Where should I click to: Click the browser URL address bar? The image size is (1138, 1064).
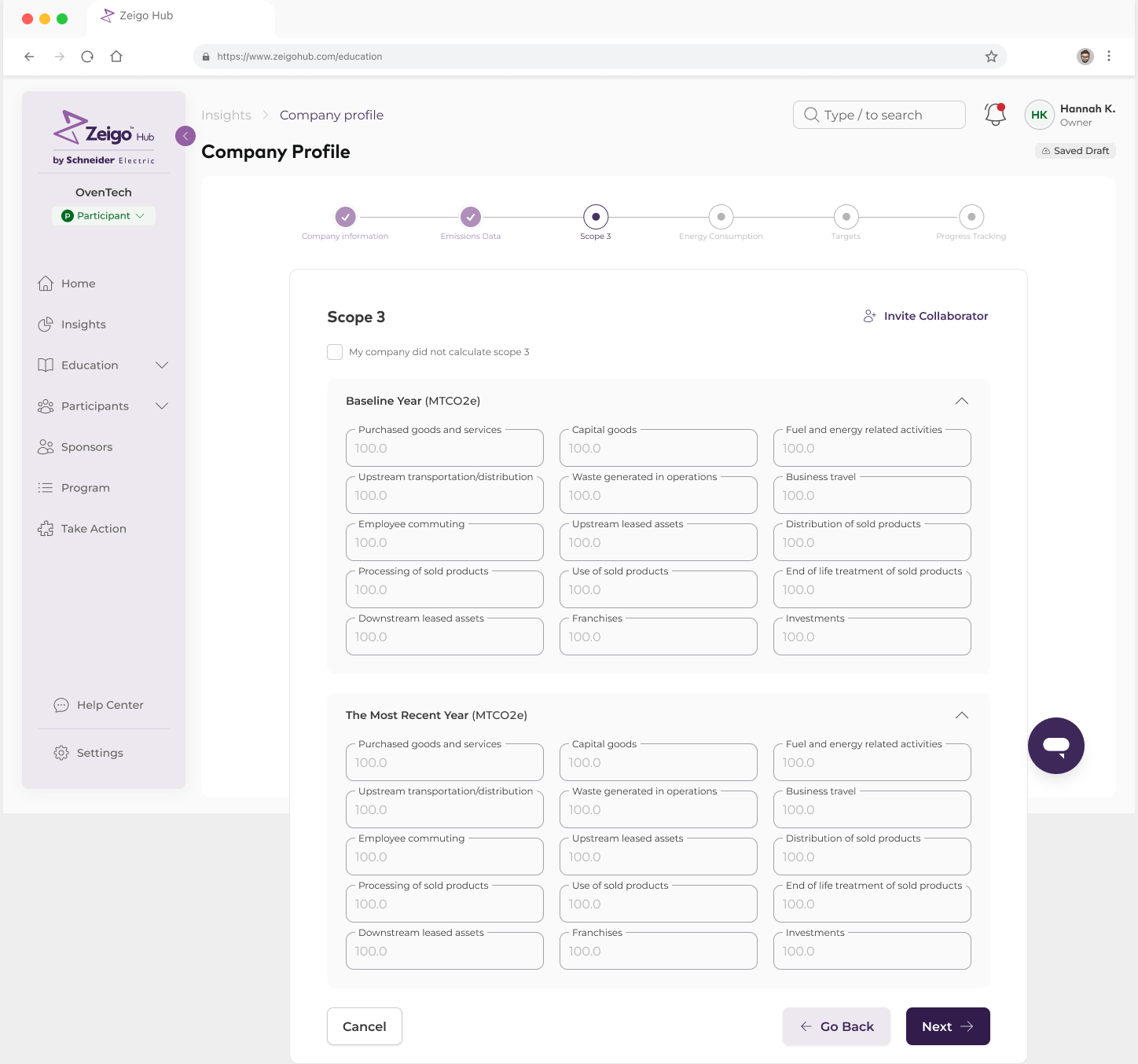pyautogui.click(x=600, y=57)
